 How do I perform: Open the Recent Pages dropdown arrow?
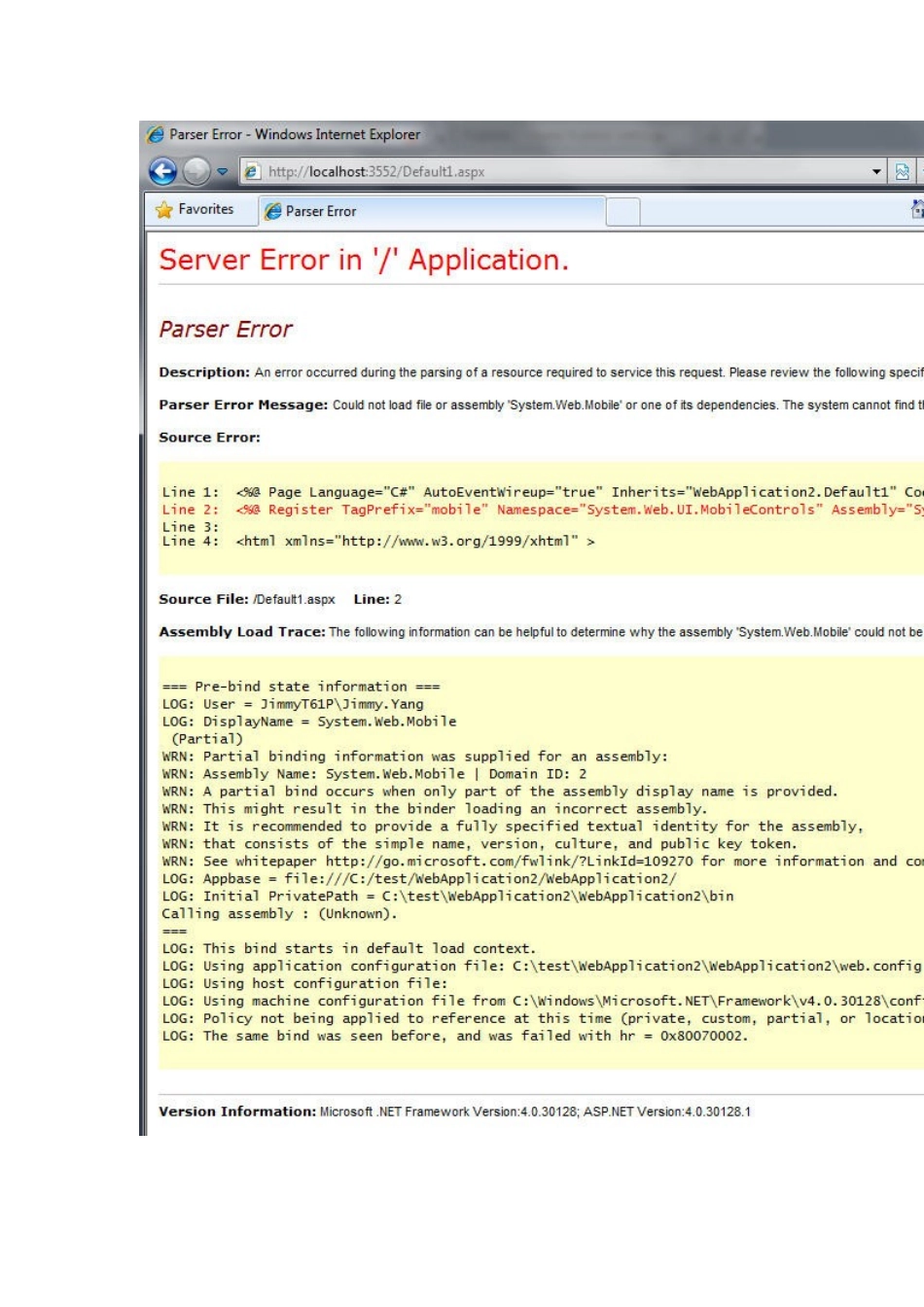click(x=222, y=172)
